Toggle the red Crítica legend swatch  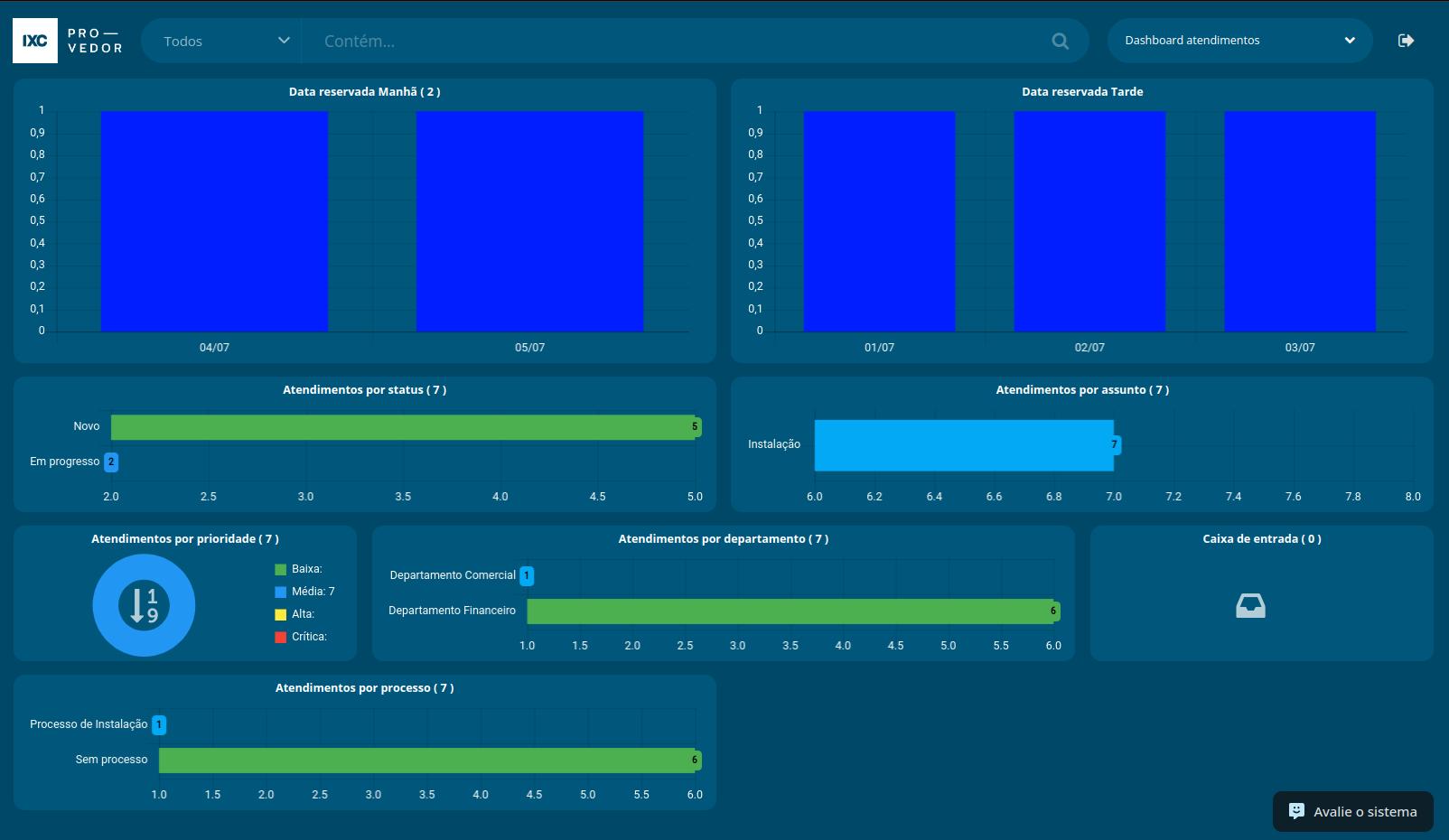281,638
